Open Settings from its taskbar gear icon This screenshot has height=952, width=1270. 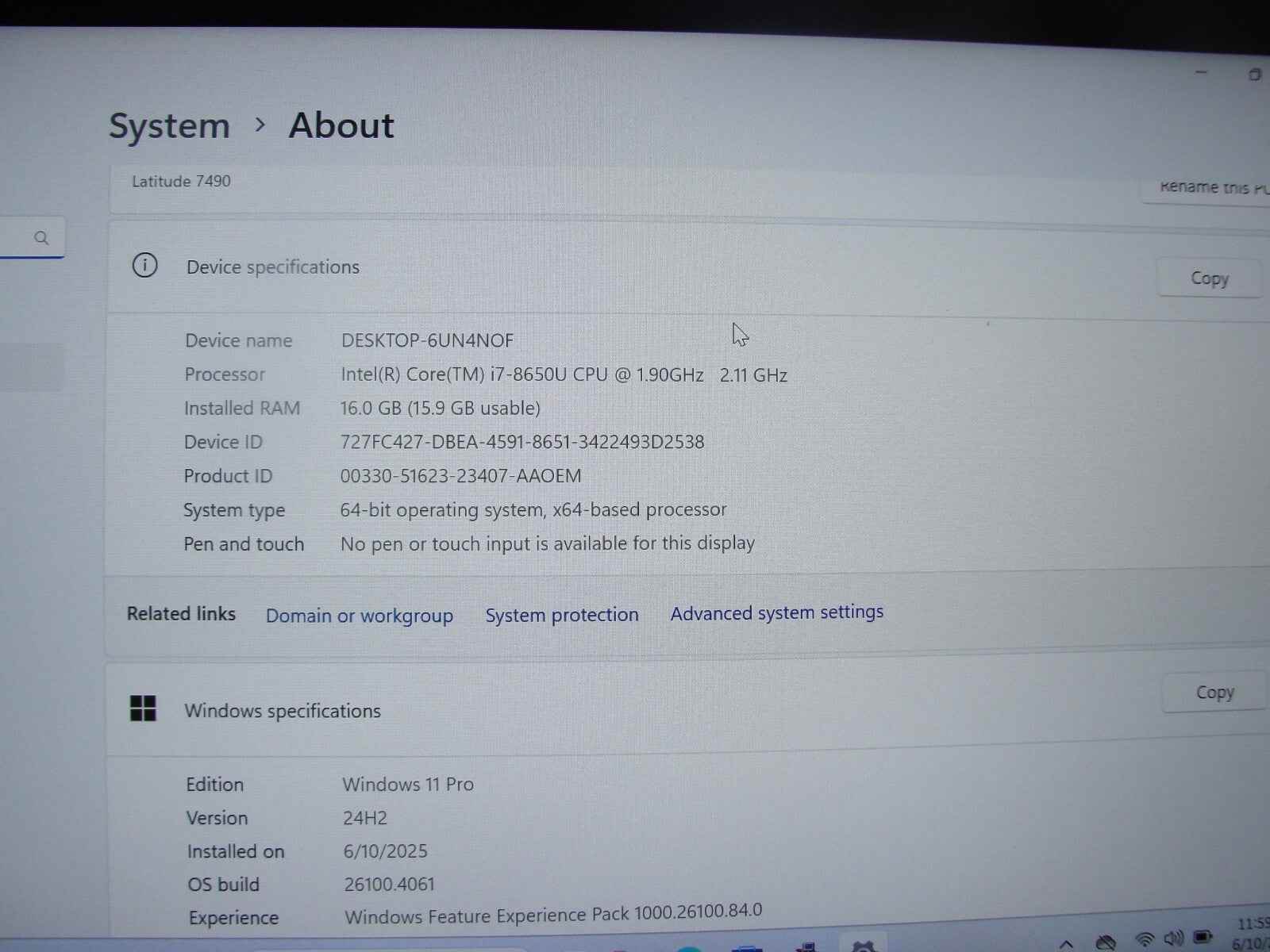(x=863, y=946)
